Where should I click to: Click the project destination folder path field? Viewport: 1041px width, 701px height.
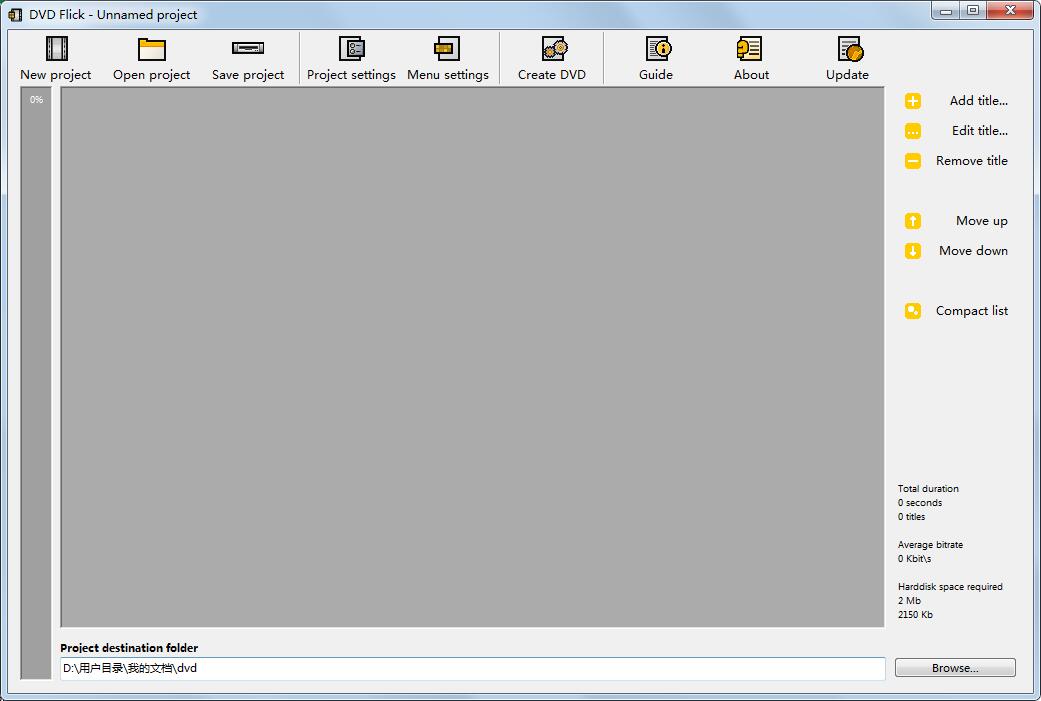coord(473,668)
